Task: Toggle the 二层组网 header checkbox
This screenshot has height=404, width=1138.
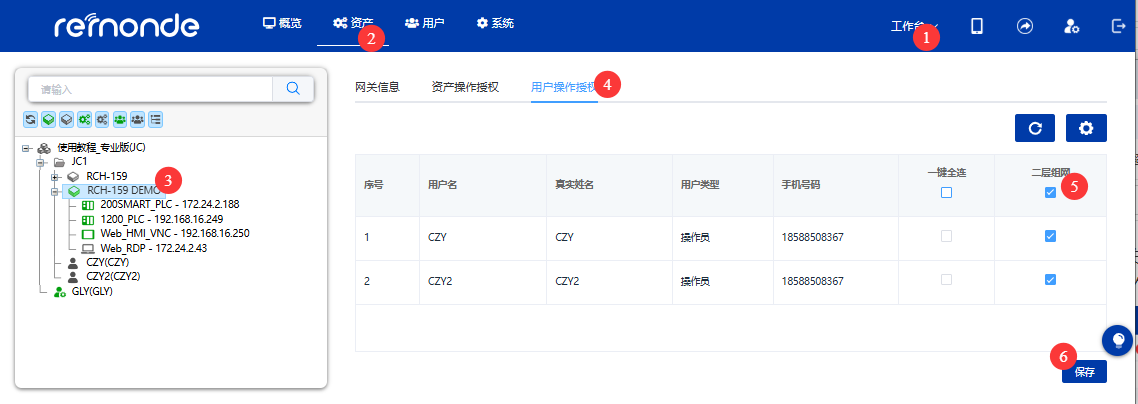Action: [1049, 193]
